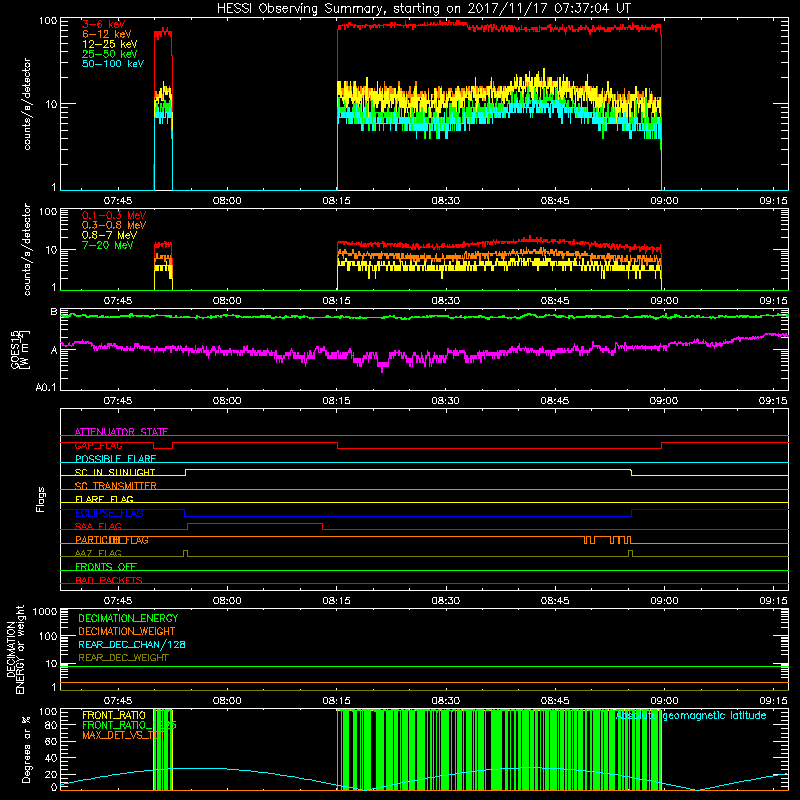800x800 pixels.
Task: Click the 0.8-7 MeV legend label
Action: [x=110, y=236]
